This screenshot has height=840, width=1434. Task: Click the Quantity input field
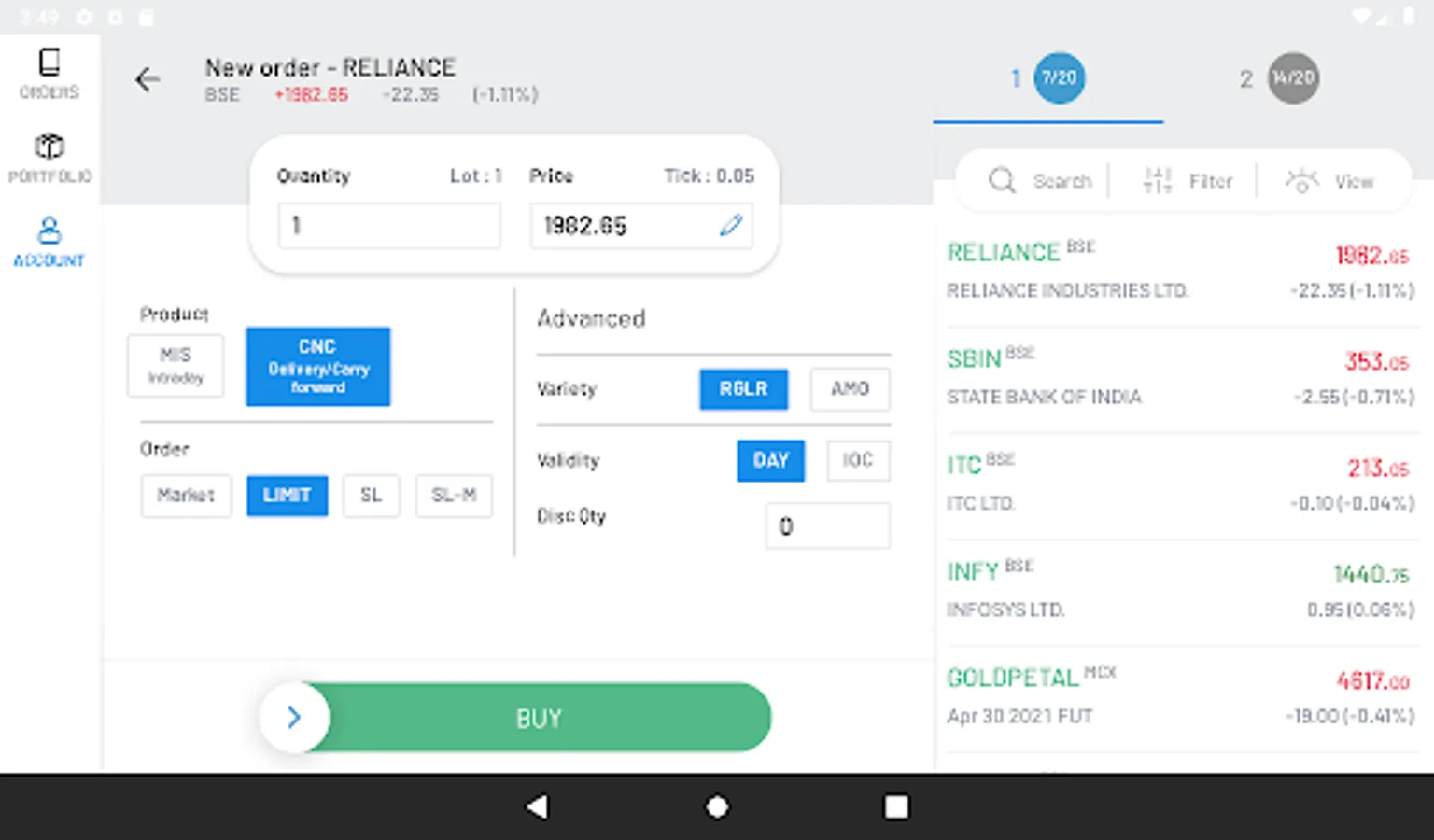pos(389,225)
